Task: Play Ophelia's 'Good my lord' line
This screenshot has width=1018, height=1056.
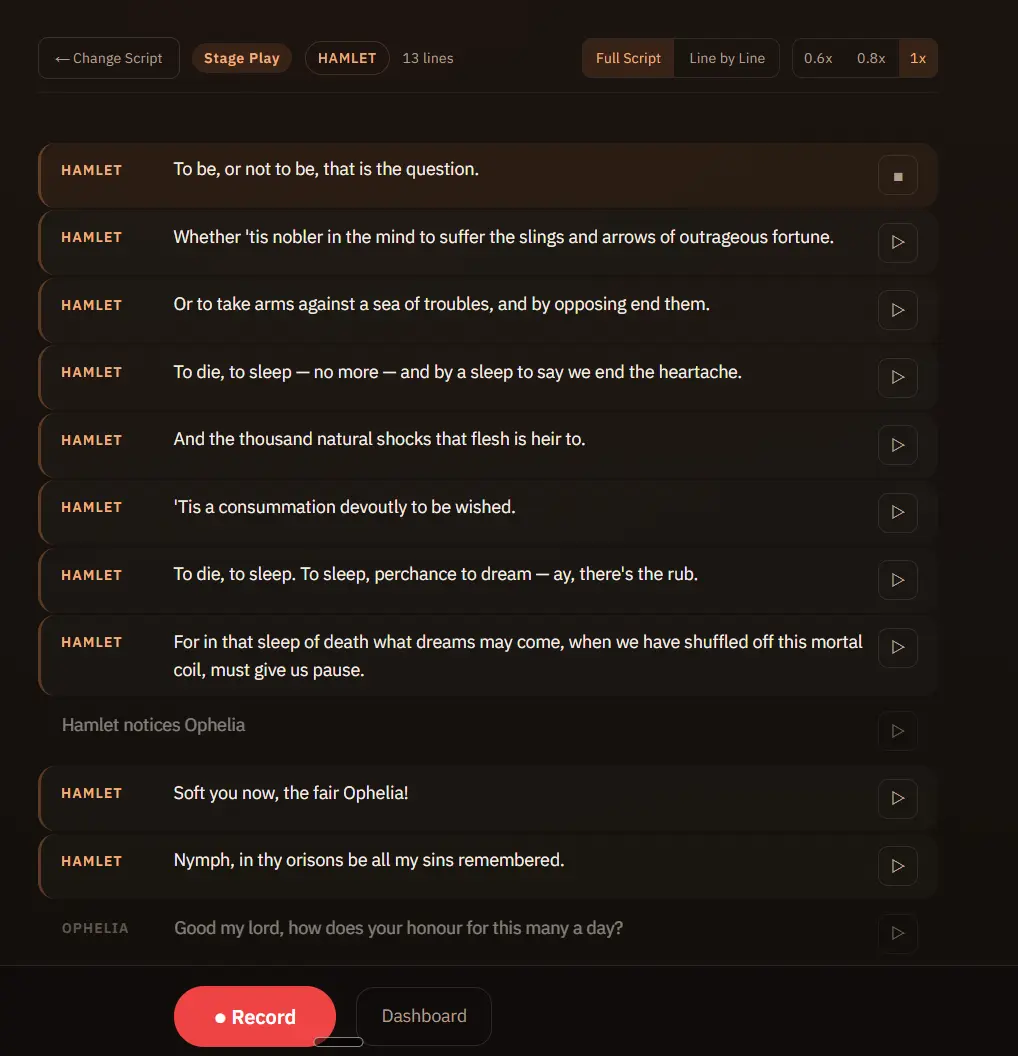Action: (x=897, y=933)
